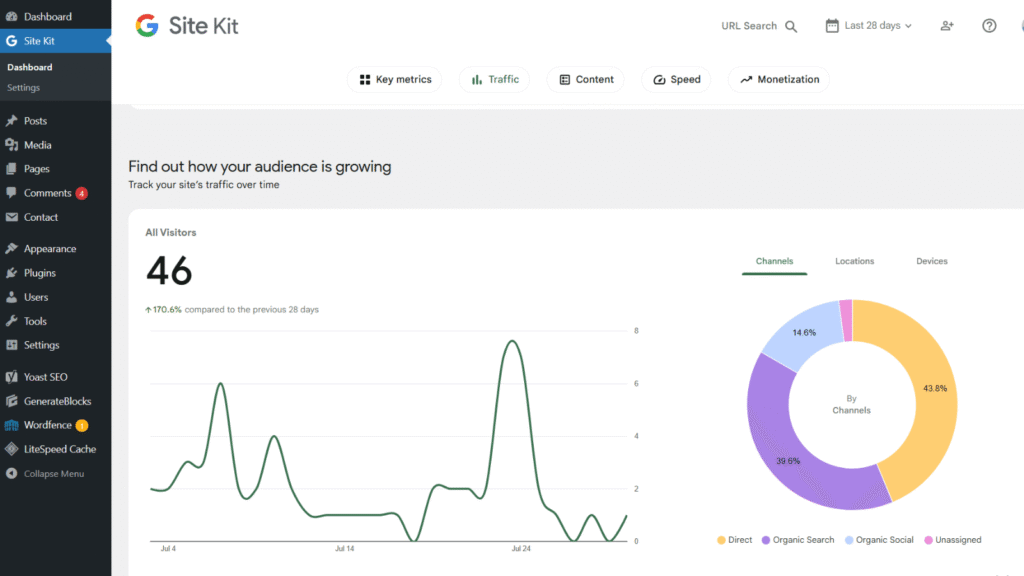Viewport: 1024px width, 576px height.
Task: Click the Plugins plug icon
Action: pos(11,273)
